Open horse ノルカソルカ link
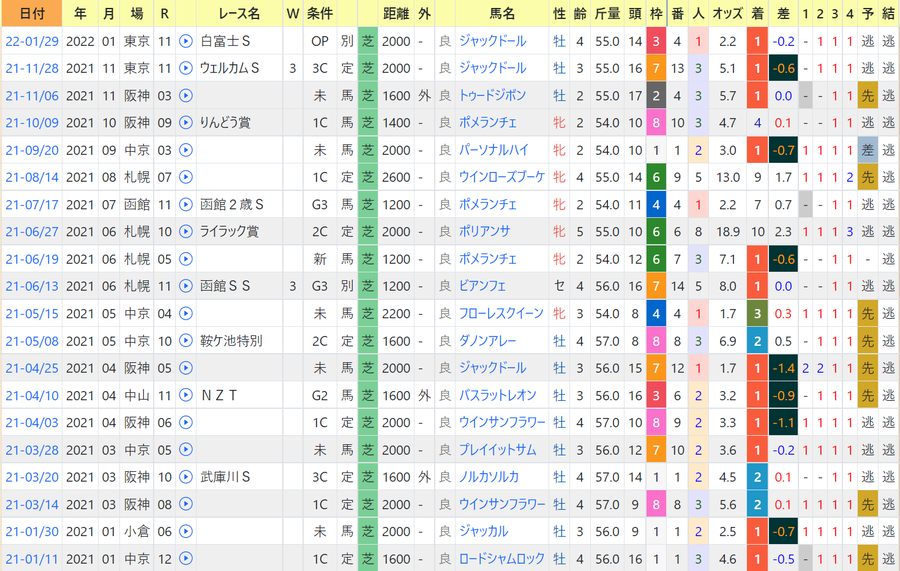Image resolution: width=900 pixels, height=571 pixels. coord(488,477)
